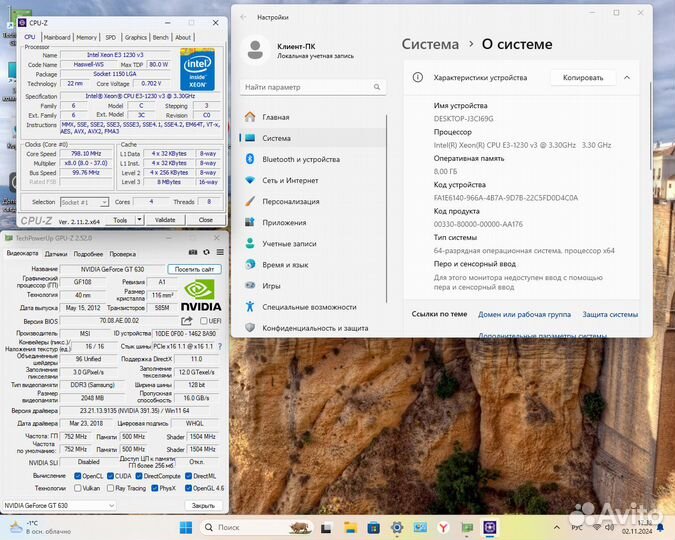This screenshot has height=540, width=675.
Task: Open Домен или рабочая группа link
Action: pos(524,314)
